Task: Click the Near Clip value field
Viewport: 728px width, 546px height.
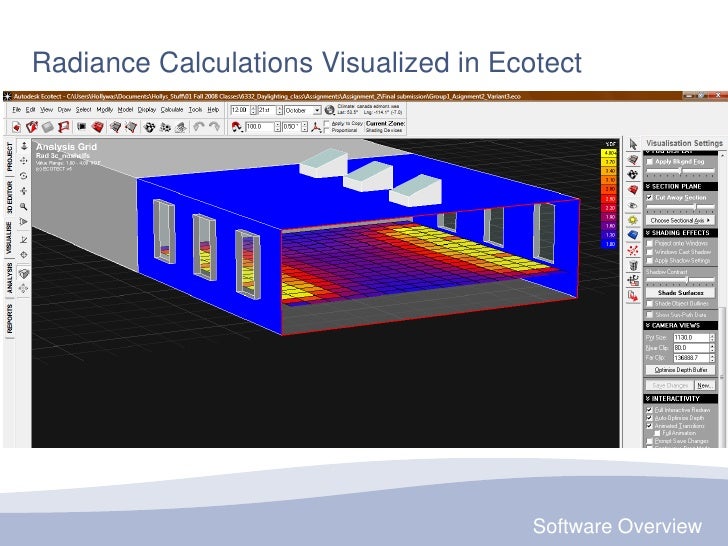Action: [691, 348]
